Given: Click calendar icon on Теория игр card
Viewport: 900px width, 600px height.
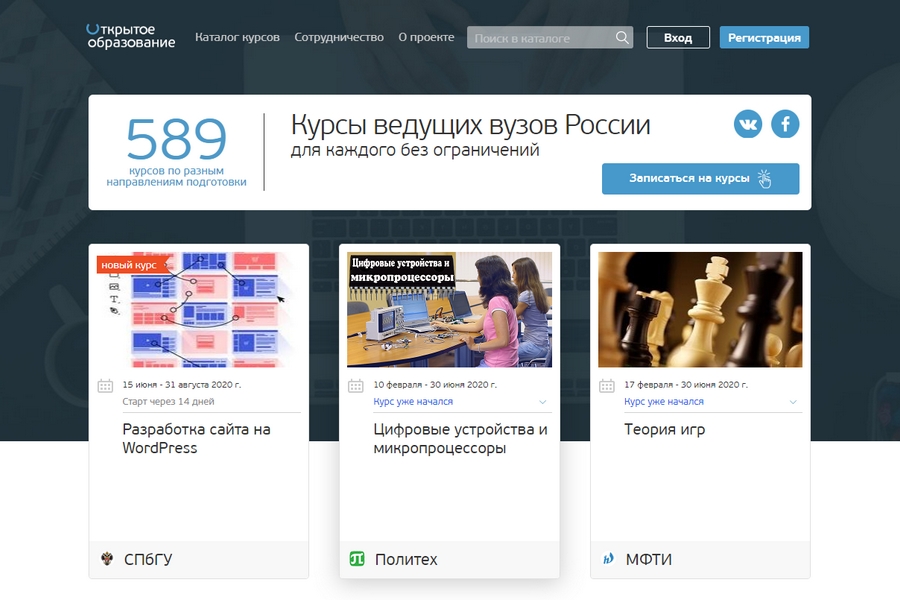Looking at the screenshot, I should [606, 386].
